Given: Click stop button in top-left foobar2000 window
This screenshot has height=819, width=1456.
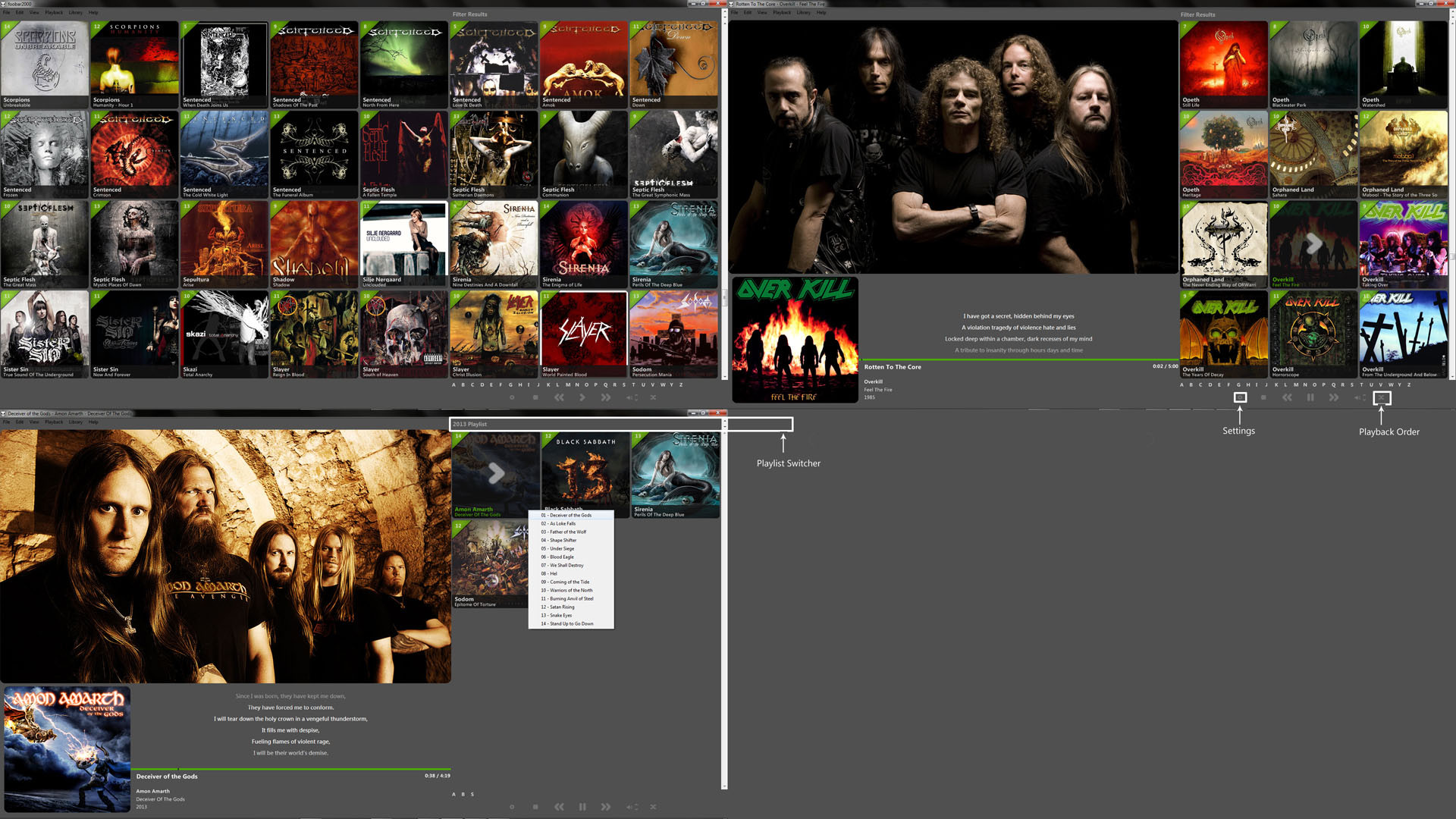Looking at the screenshot, I should click(x=535, y=397).
